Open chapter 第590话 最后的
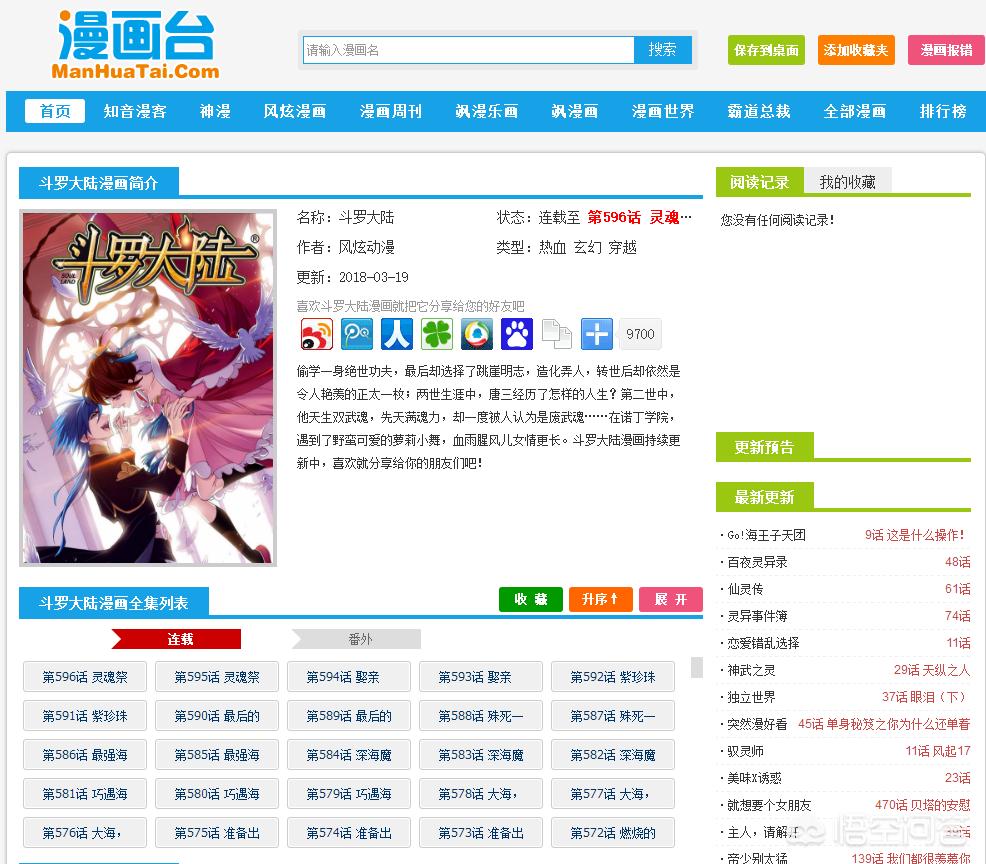This screenshot has height=864, width=986. [217, 716]
